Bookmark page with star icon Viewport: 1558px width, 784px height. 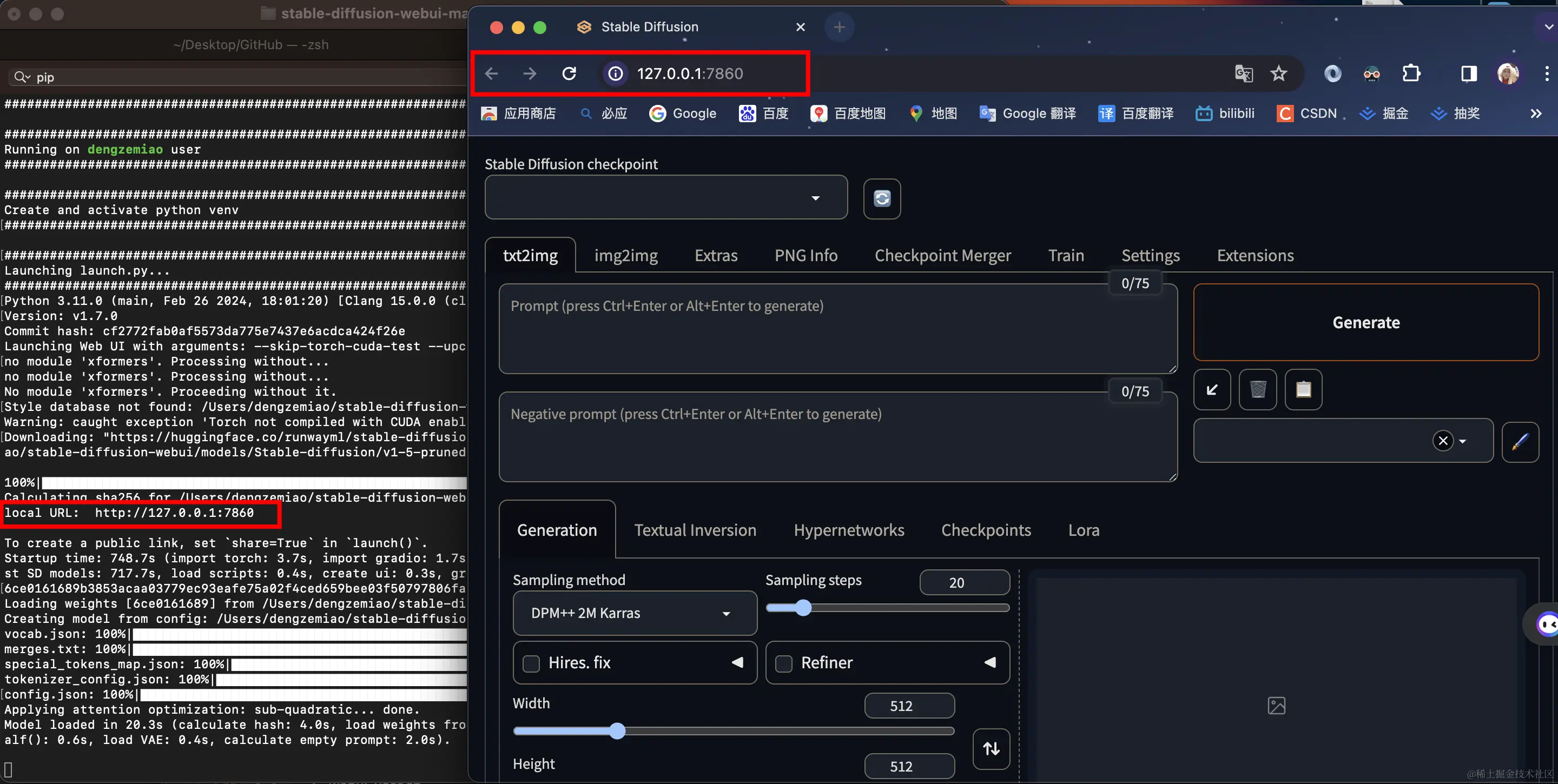click(1278, 74)
